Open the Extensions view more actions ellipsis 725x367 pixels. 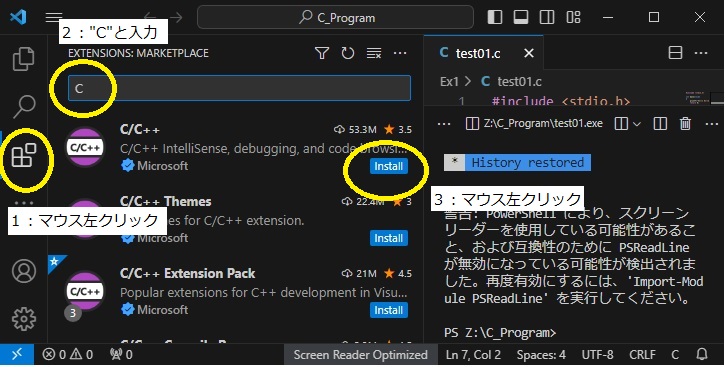[x=400, y=53]
